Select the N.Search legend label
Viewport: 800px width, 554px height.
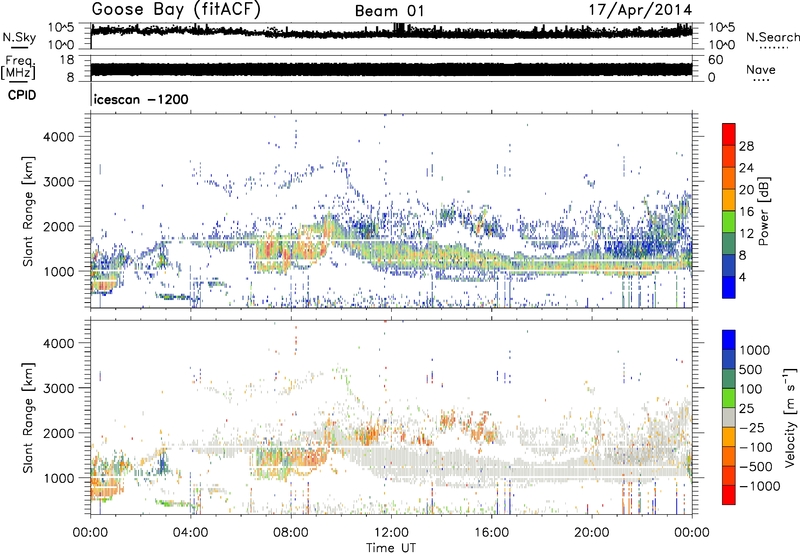[x=773, y=37]
